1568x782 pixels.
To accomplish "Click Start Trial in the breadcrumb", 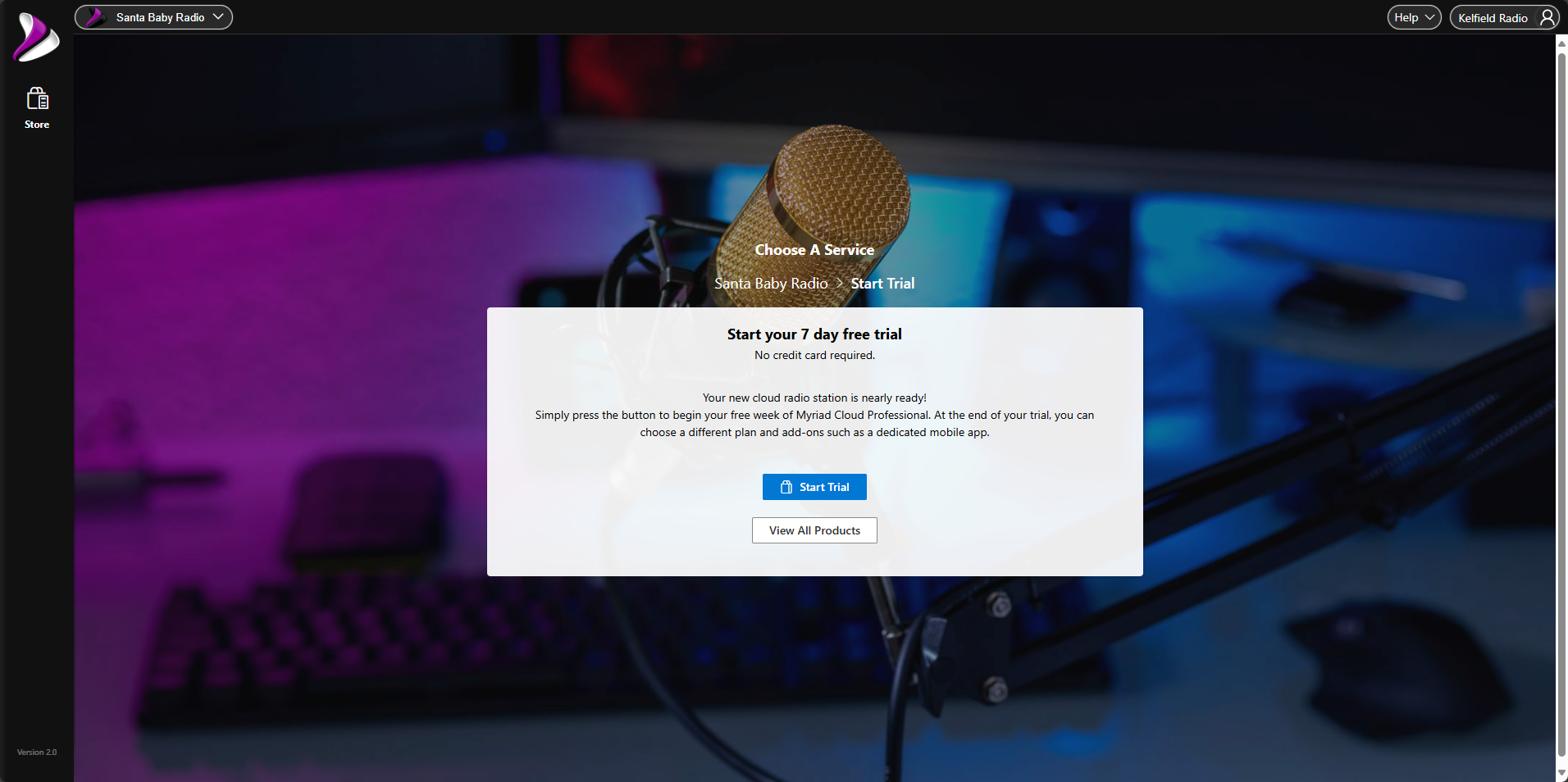I will [x=882, y=284].
